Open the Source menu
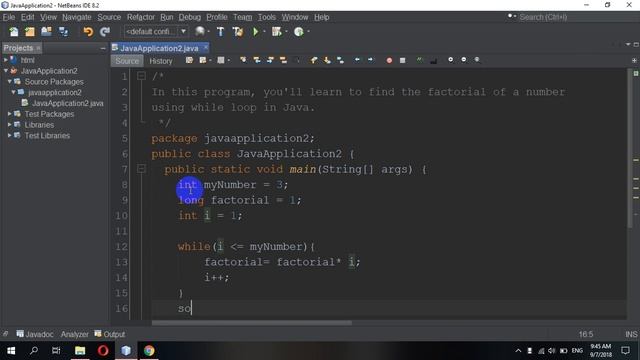This screenshot has height=360, width=640. (x=109, y=17)
